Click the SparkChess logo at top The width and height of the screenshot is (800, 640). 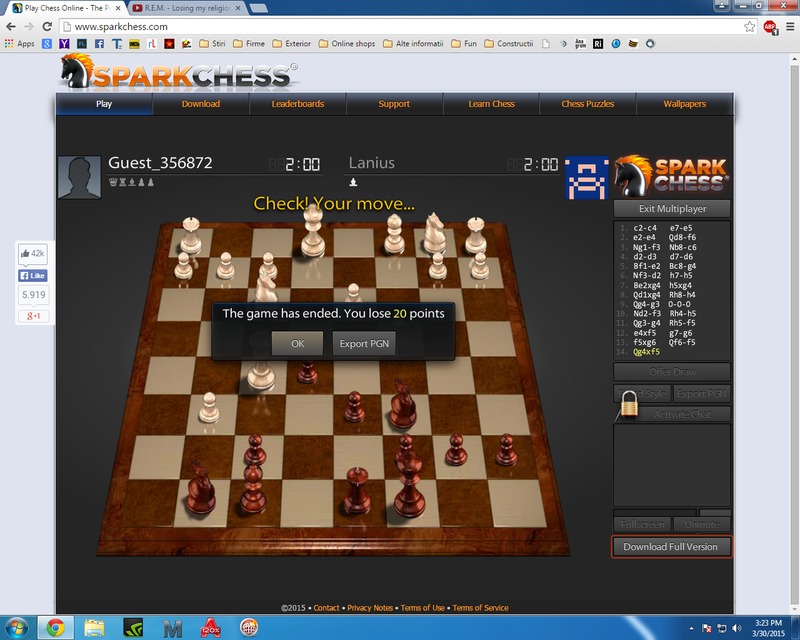tap(180, 72)
